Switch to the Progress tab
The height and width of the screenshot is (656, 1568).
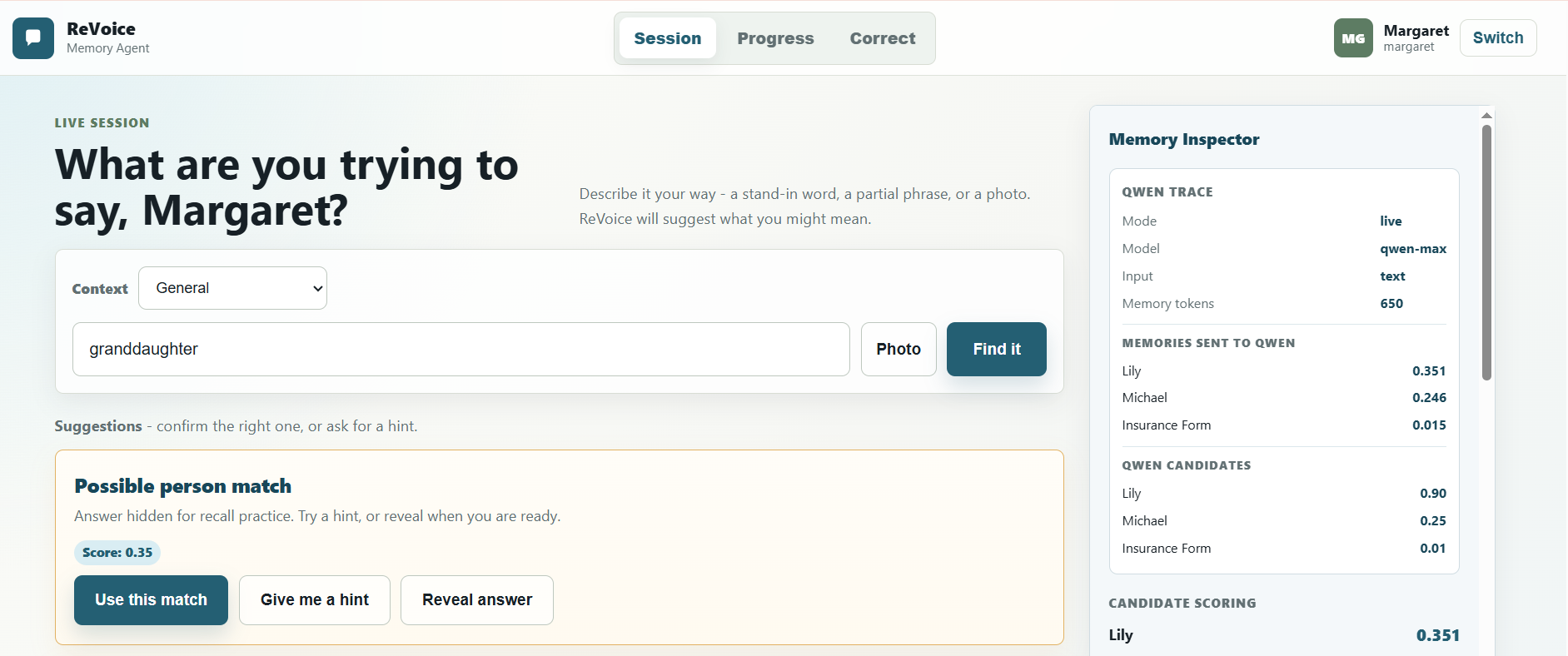775,38
